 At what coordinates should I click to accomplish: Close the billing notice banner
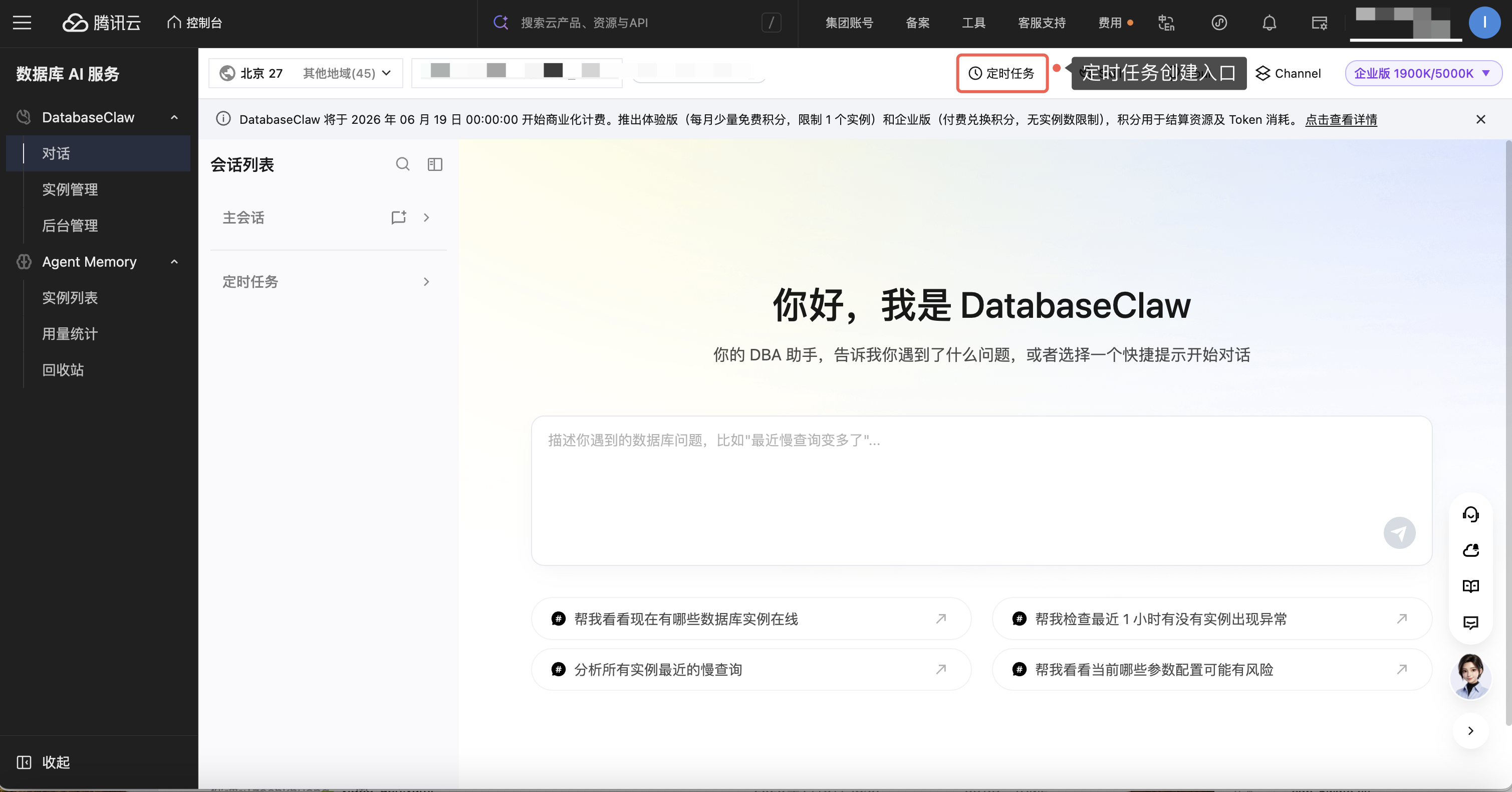1481,119
